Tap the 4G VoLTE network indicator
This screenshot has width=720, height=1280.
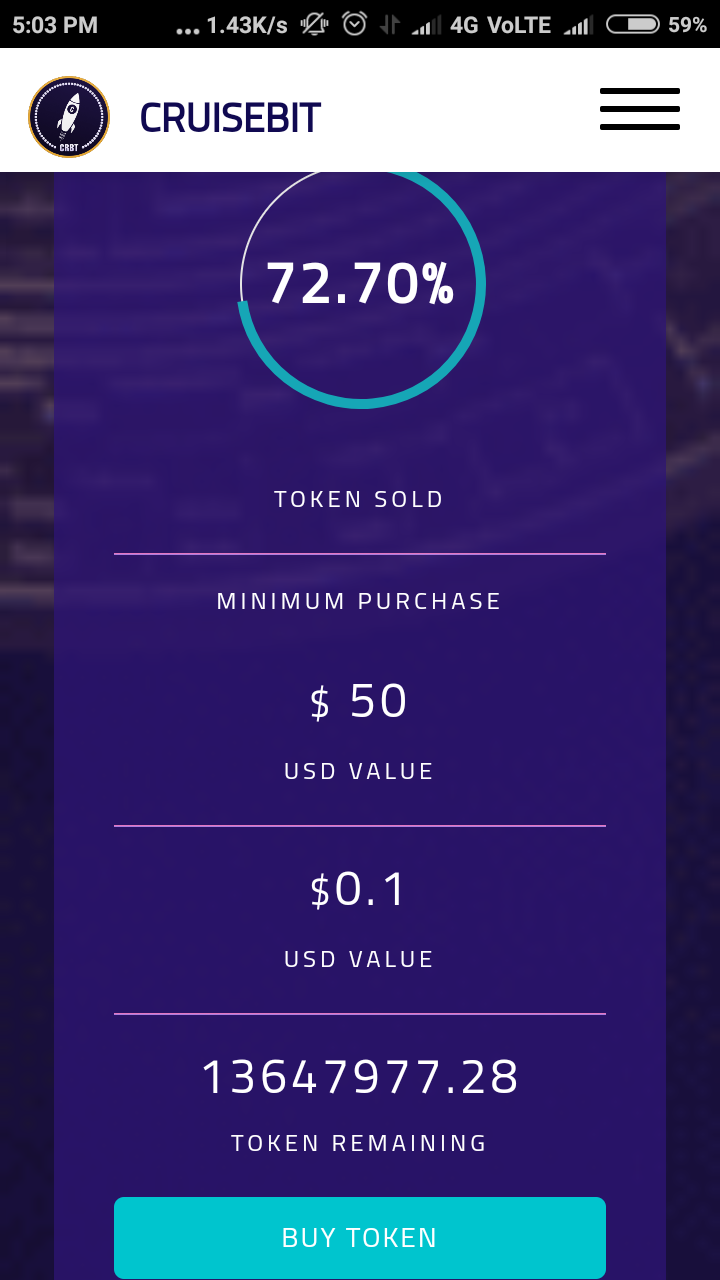(x=501, y=25)
